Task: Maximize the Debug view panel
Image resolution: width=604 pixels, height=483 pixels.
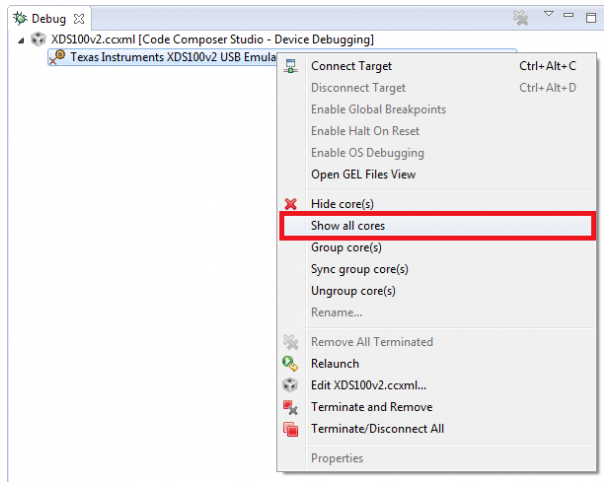Action: pyautogui.click(x=591, y=18)
